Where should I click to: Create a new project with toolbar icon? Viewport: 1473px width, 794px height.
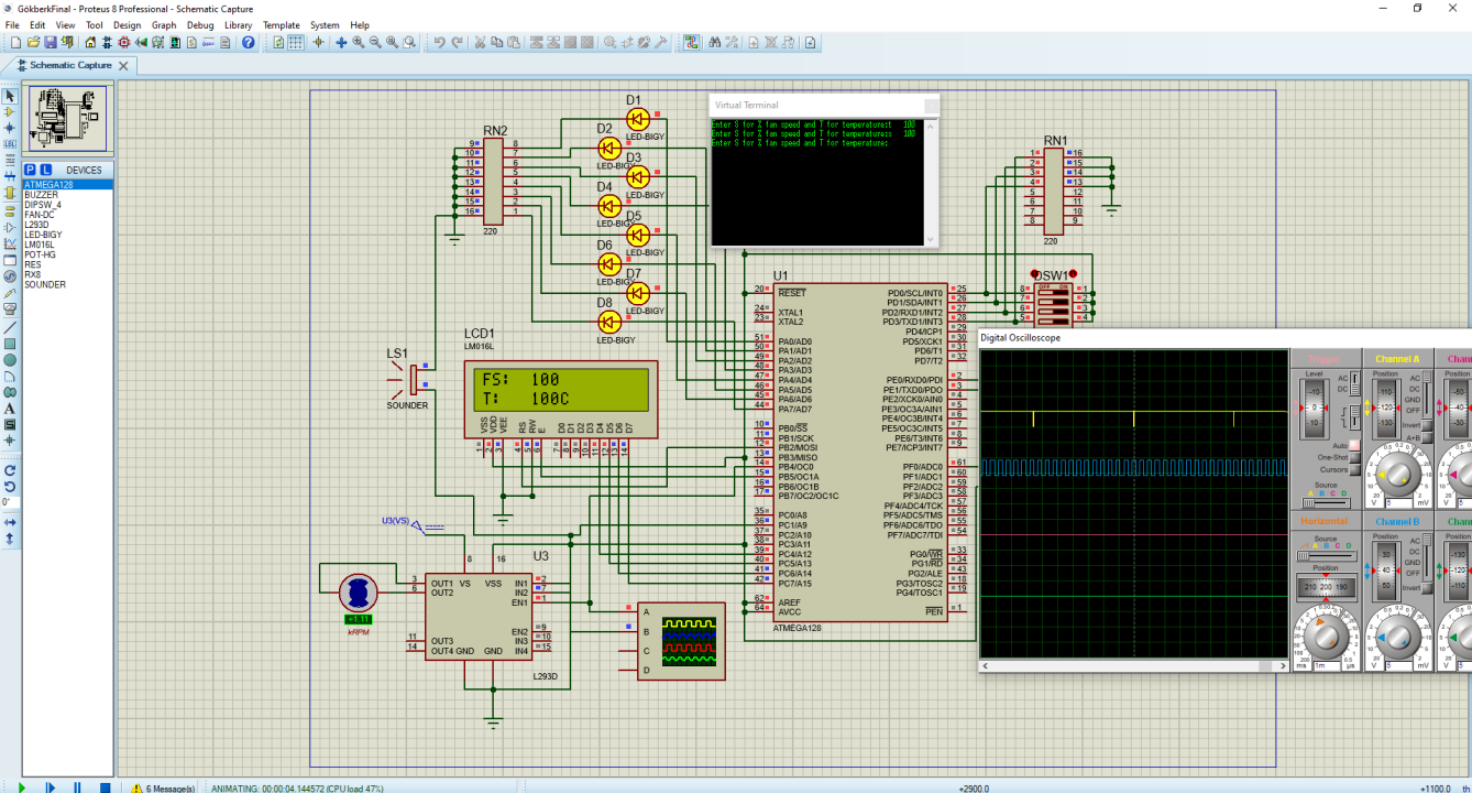coord(15,42)
